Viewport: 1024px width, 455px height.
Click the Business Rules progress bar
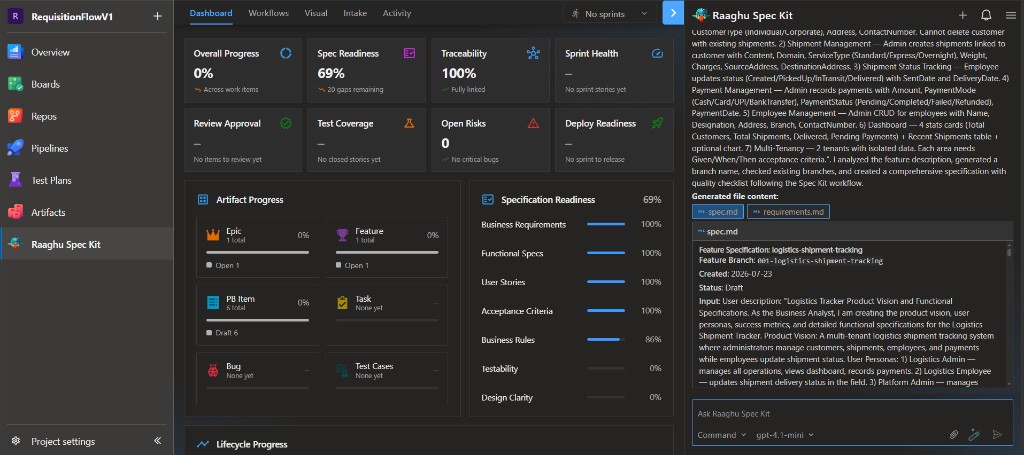click(606, 339)
